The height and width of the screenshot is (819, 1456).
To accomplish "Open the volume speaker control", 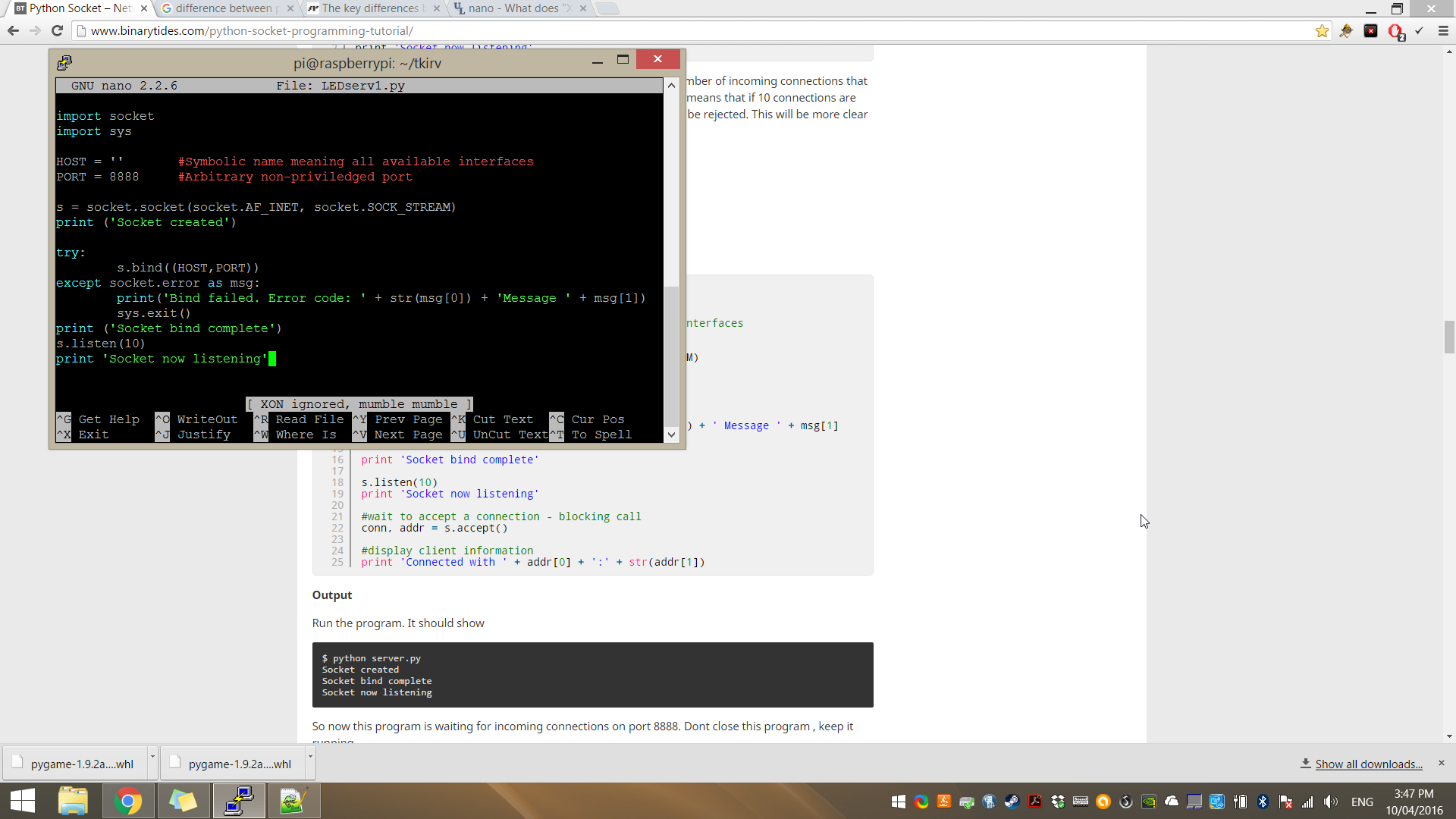I will [x=1331, y=801].
